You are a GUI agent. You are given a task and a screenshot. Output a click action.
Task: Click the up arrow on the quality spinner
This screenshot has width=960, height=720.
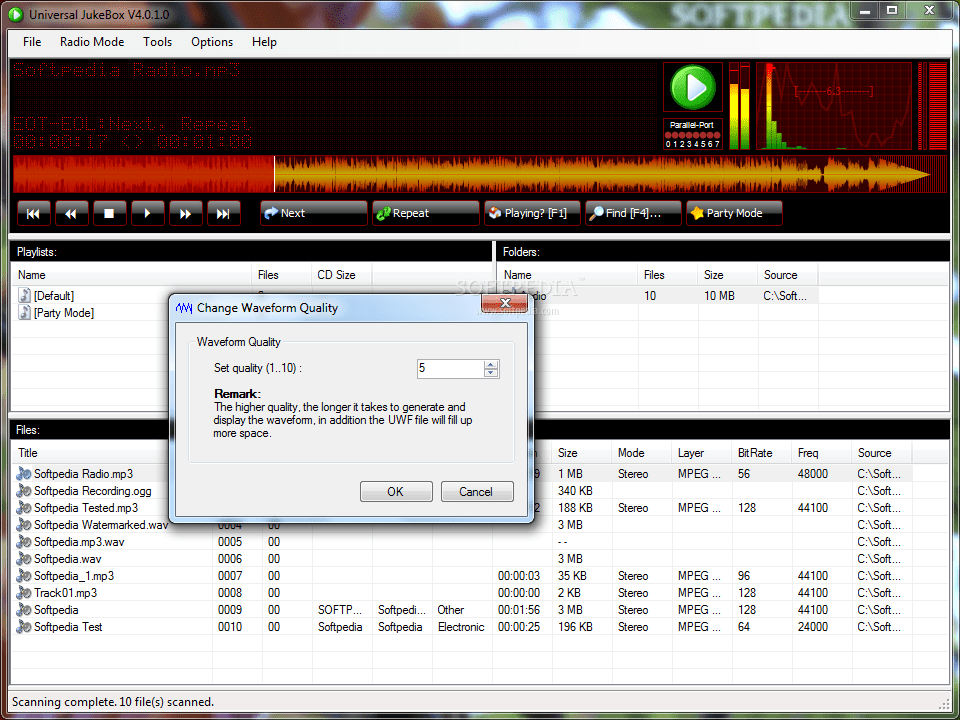(x=490, y=363)
